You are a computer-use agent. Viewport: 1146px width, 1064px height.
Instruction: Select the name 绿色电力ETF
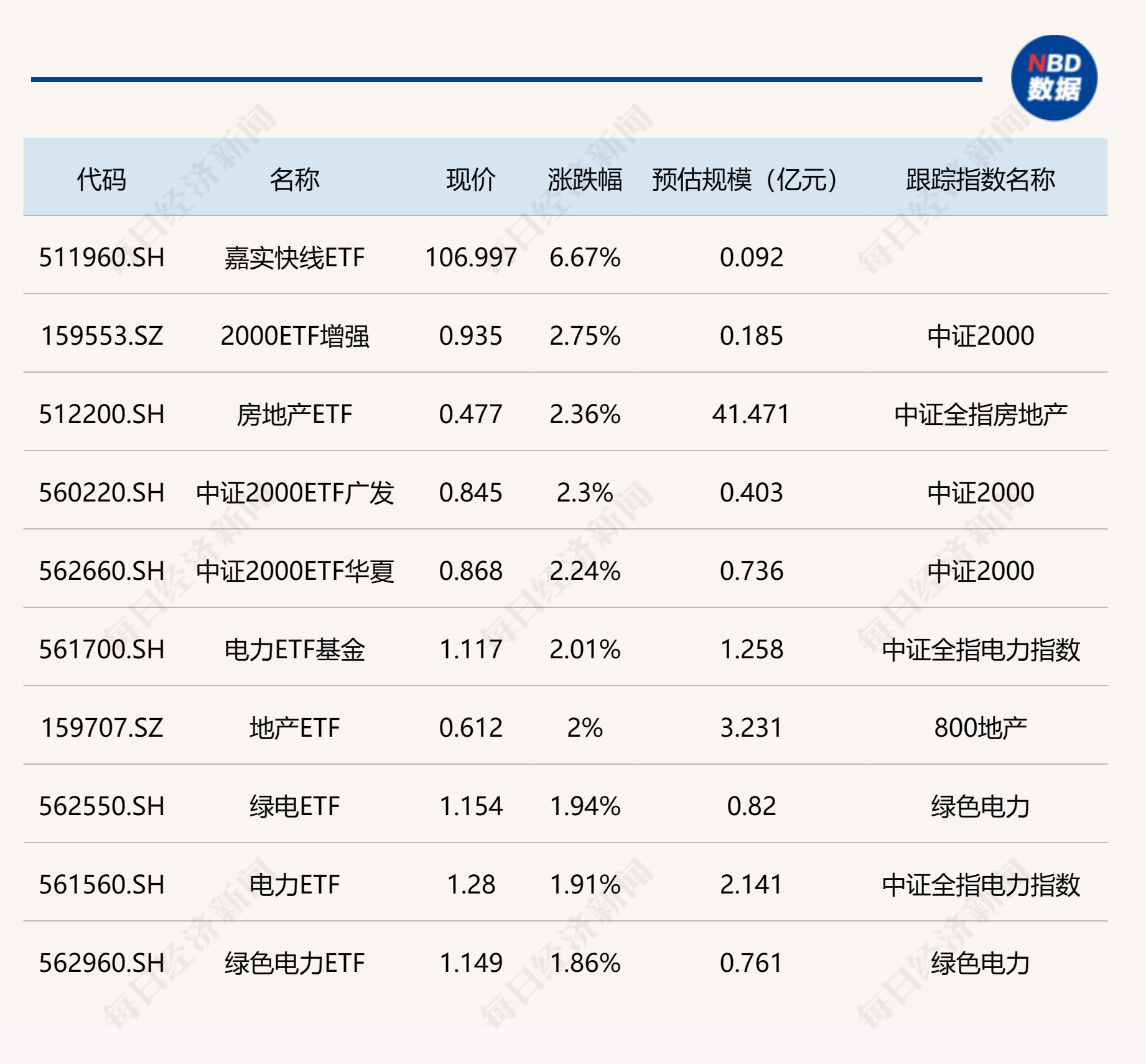294,963
